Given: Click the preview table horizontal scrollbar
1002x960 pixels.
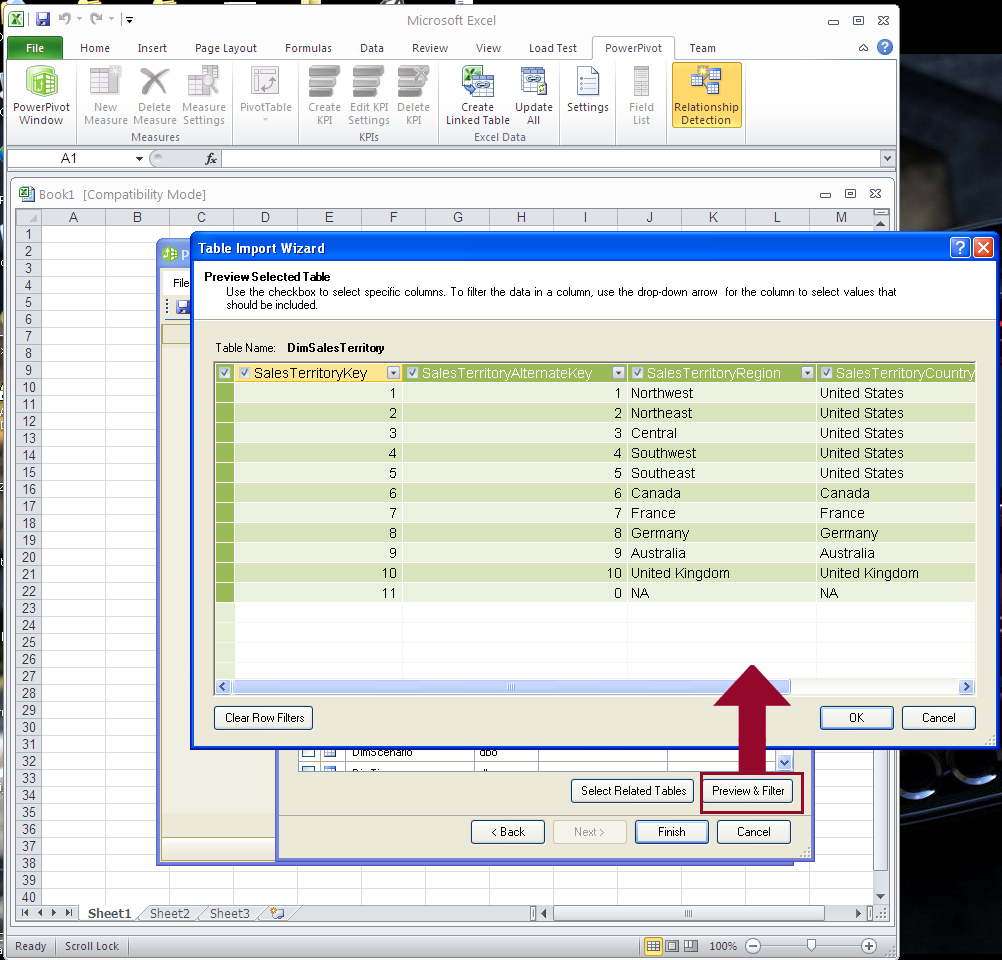Looking at the screenshot, I should click(511, 686).
